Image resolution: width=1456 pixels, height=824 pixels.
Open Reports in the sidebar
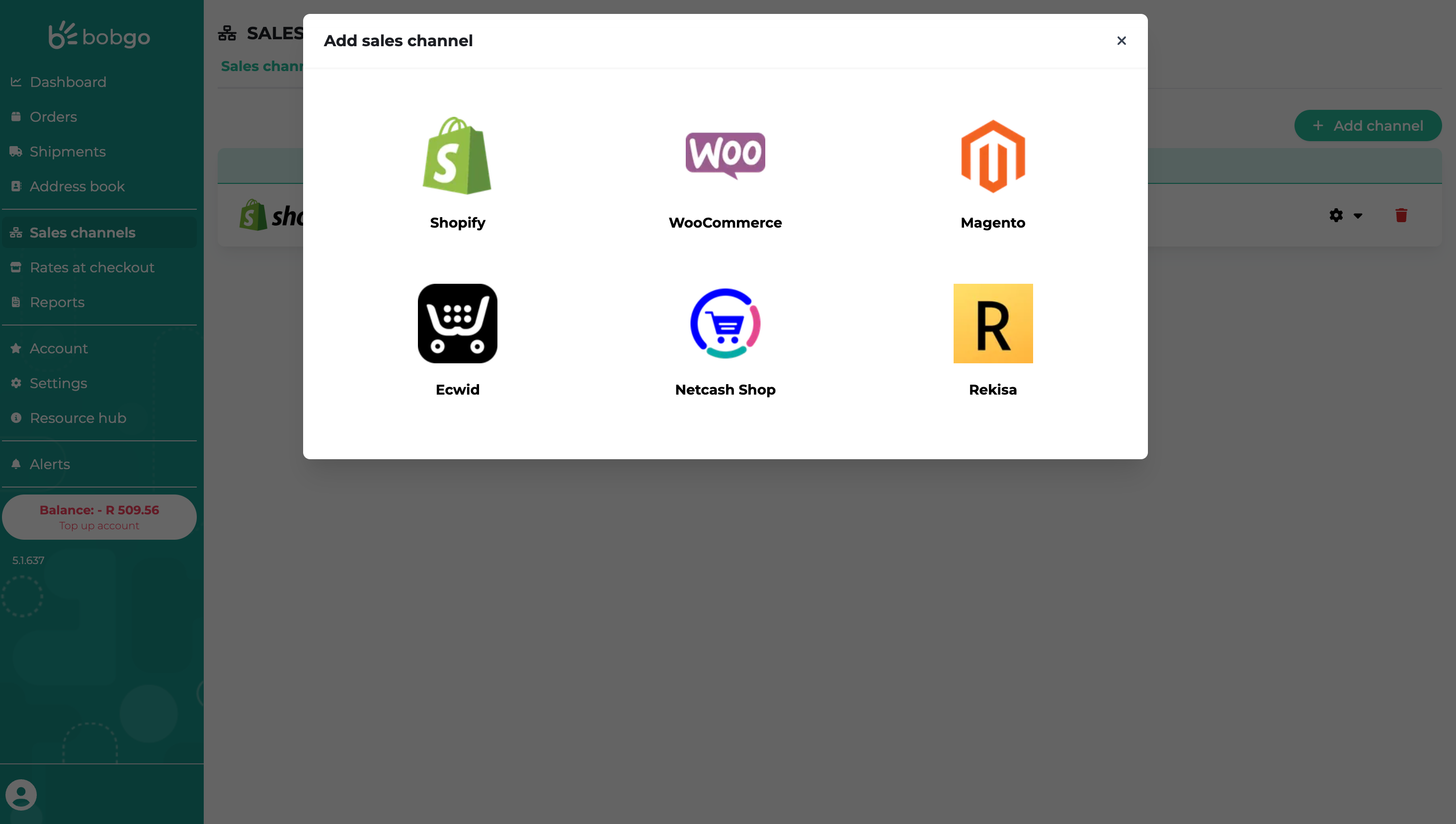pos(99,302)
